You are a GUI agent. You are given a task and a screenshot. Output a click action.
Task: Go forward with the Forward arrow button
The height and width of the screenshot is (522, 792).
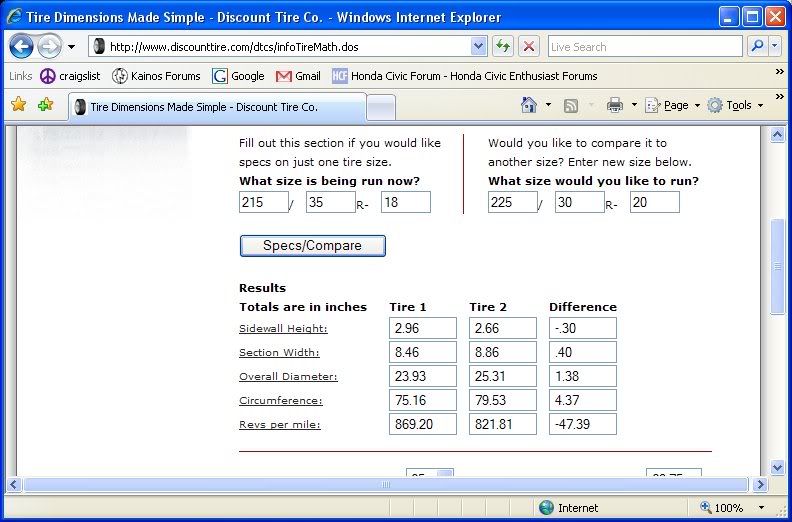point(50,47)
